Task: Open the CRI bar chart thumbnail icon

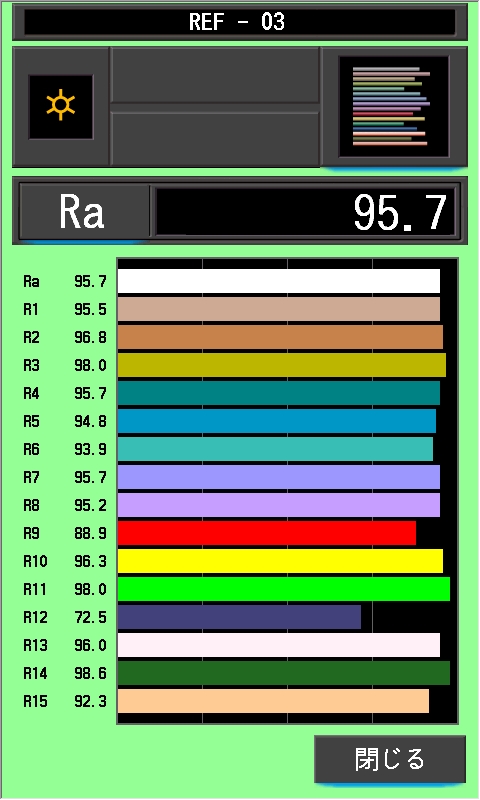Action: click(394, 106)
